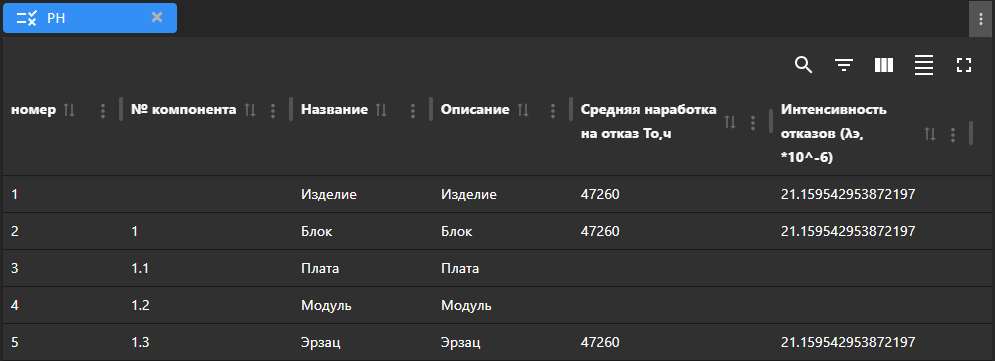Open the column visibility selector icon
This screenshot has height=361, width=995.
pyautogui.click(x=883, y=65)
